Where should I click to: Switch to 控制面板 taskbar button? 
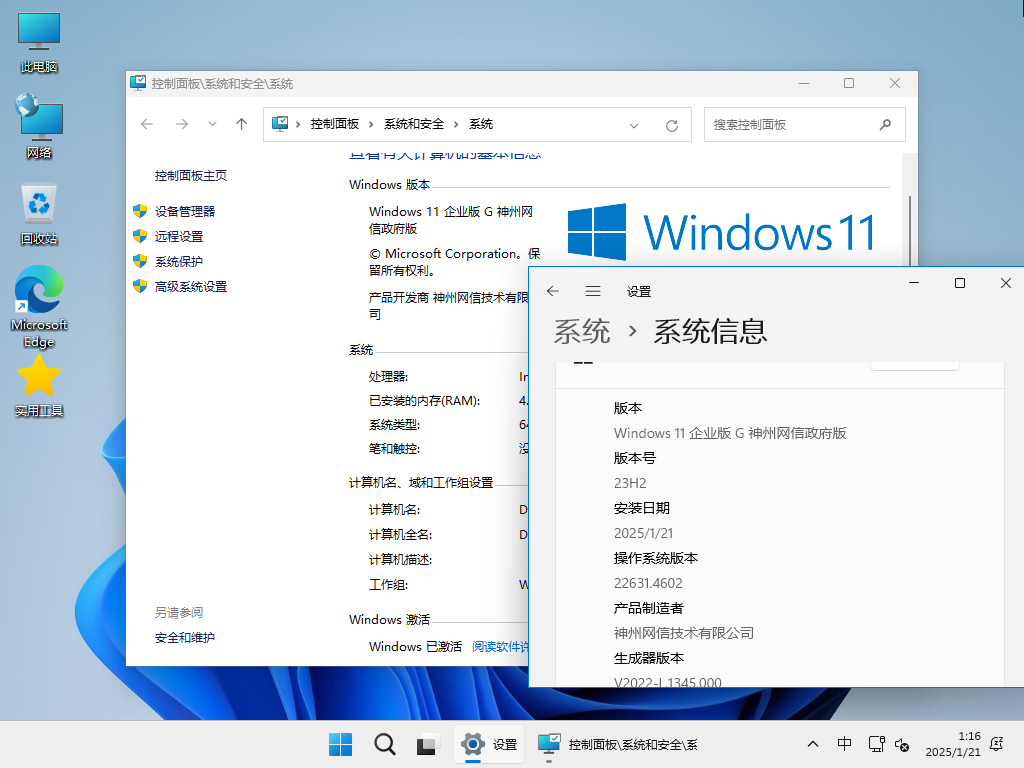(617, 744)
